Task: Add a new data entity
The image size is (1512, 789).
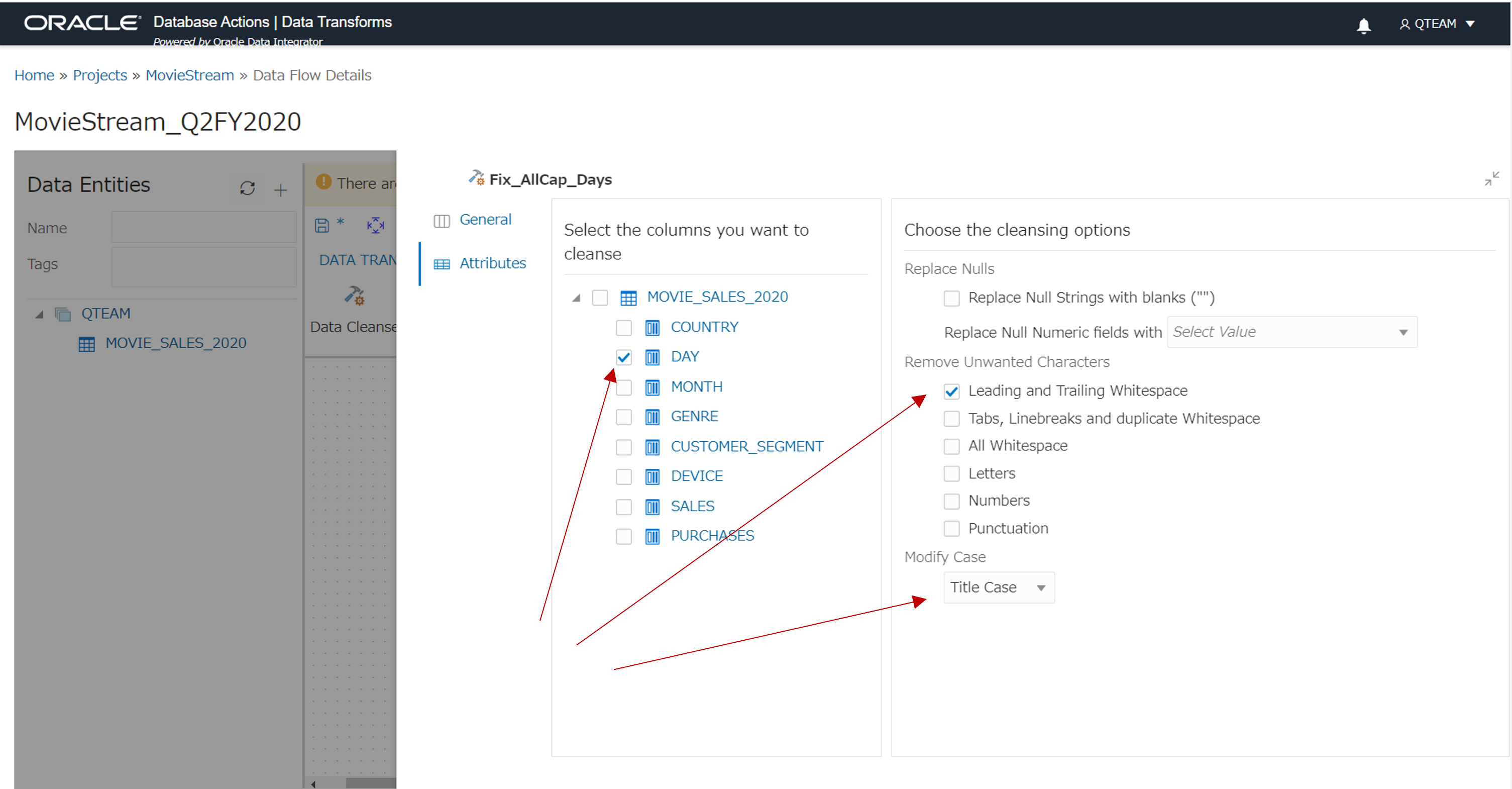Action: (281, 189)
